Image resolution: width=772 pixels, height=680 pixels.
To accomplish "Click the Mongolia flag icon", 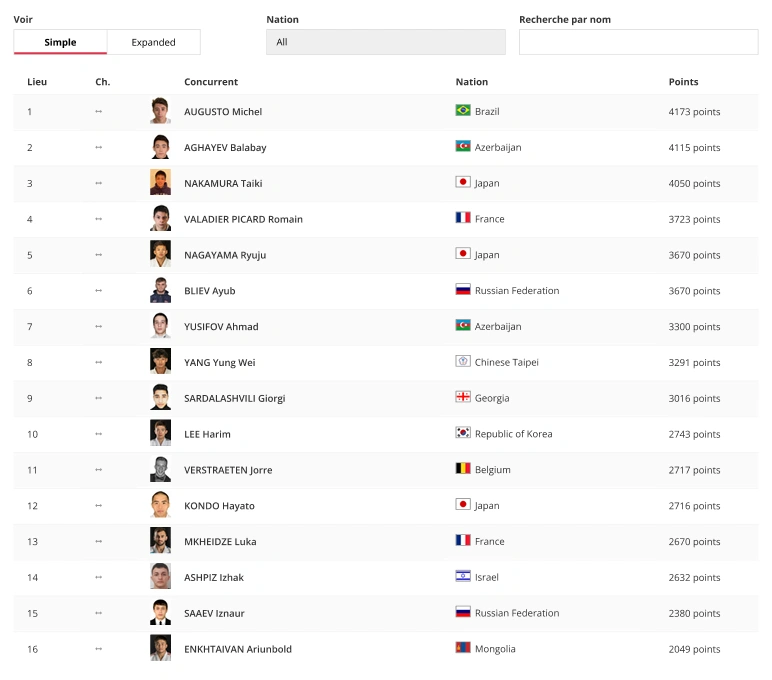I will pos(463,649).
